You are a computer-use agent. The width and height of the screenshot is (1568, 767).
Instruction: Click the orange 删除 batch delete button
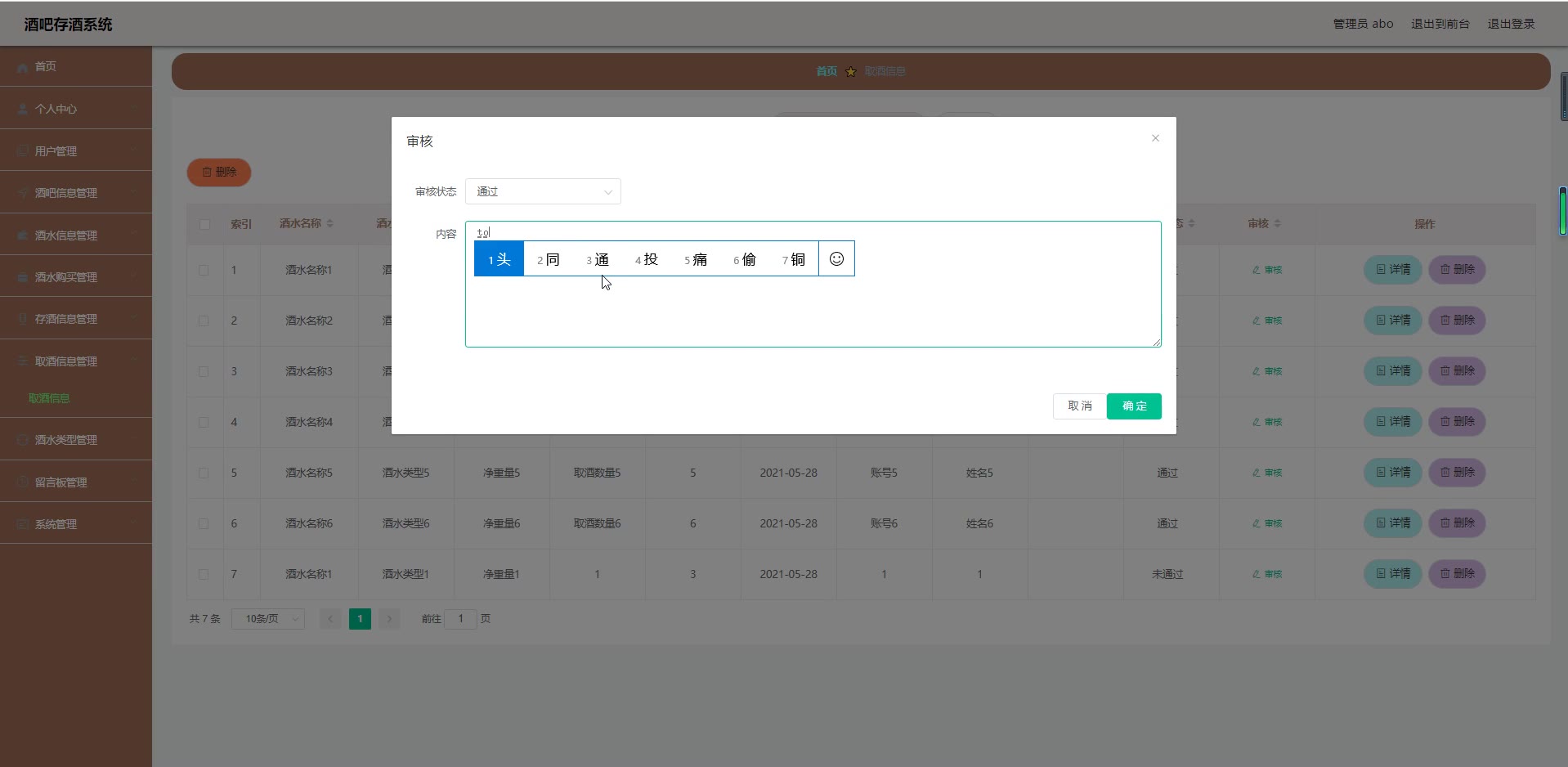[219, 173]
